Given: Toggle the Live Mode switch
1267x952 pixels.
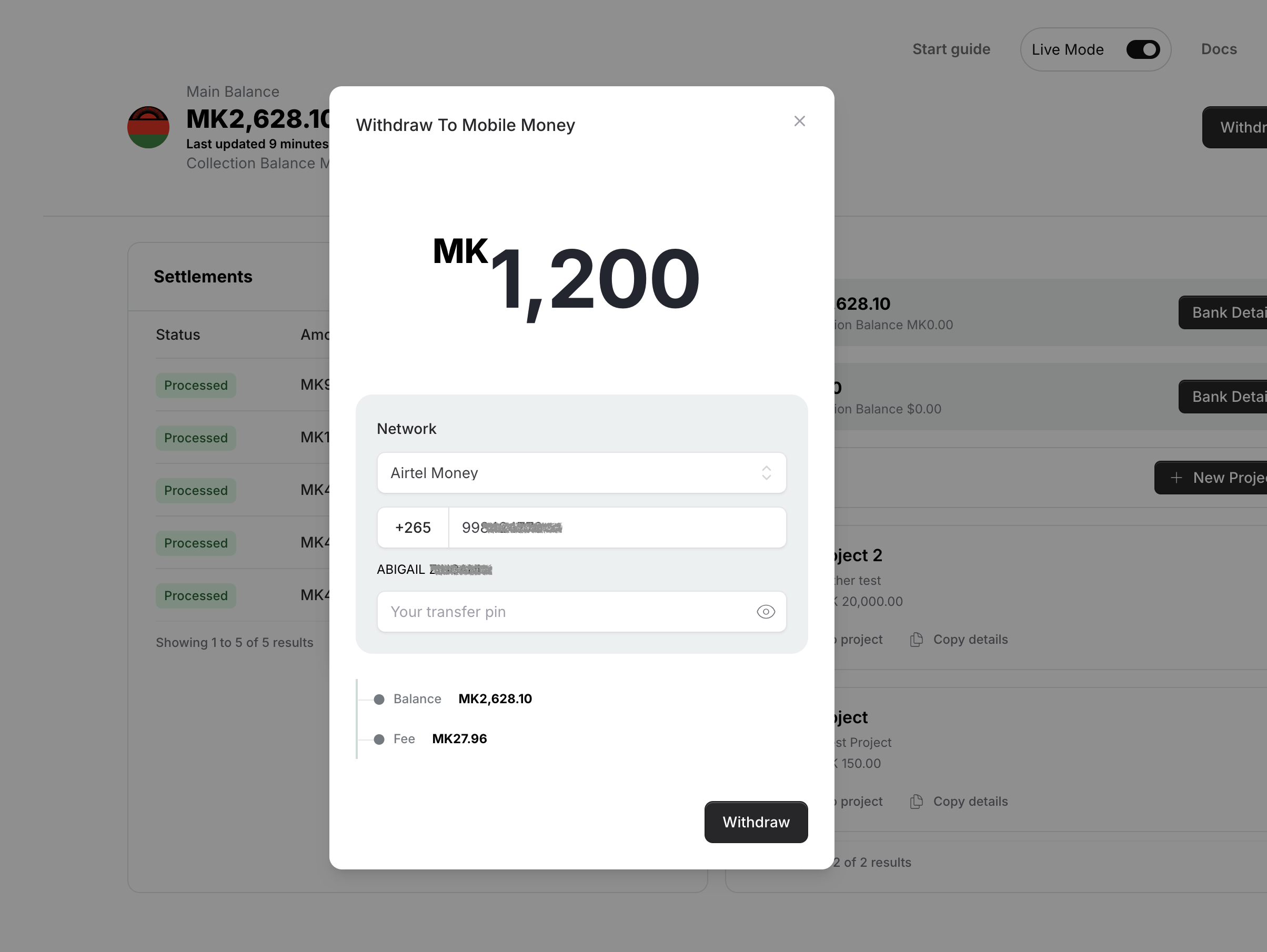Looking at the screenshot, I should point(1142,50).
